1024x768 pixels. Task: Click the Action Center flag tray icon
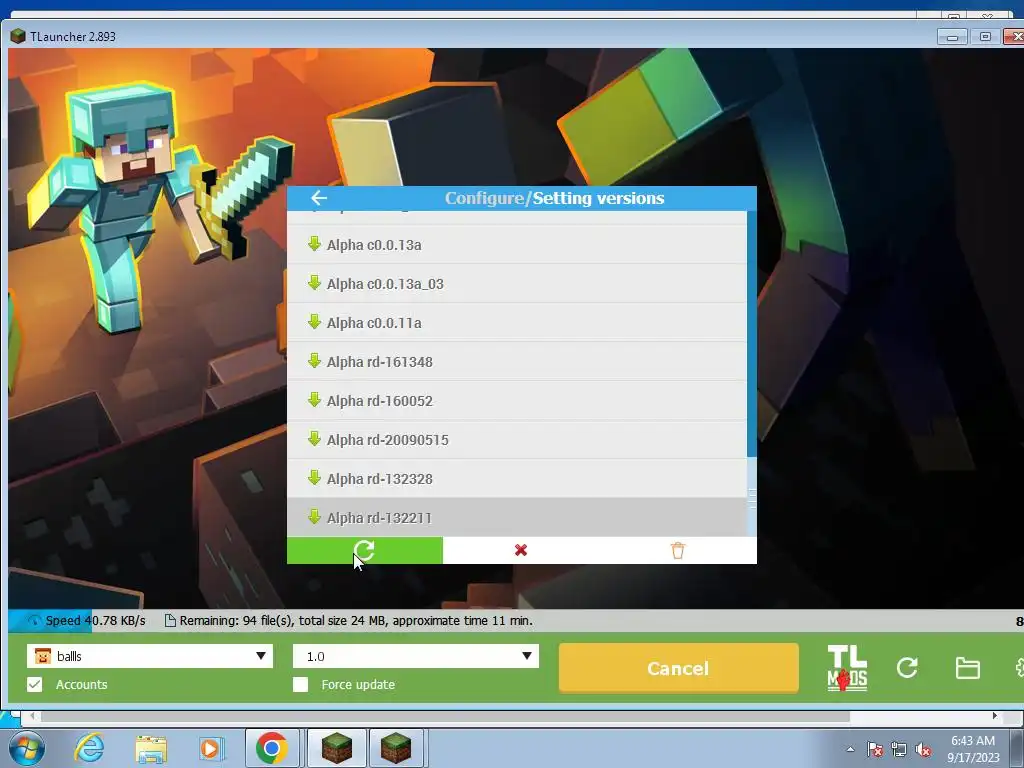click(x=874, y=749)
